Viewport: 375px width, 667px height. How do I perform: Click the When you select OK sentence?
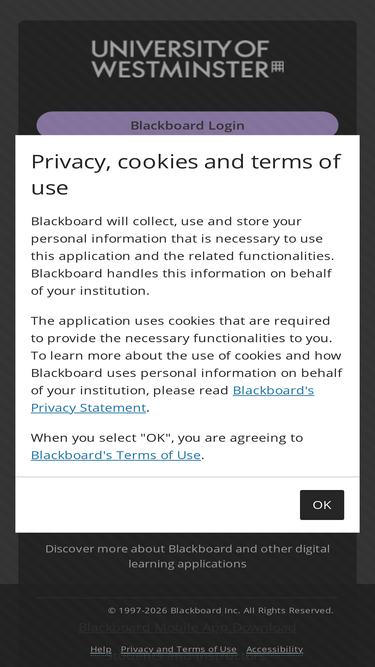[x=167, y=446]
